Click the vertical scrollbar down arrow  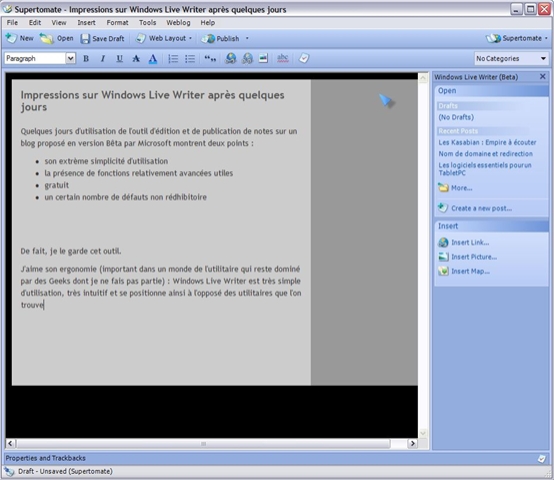click(x=423, y=433)
